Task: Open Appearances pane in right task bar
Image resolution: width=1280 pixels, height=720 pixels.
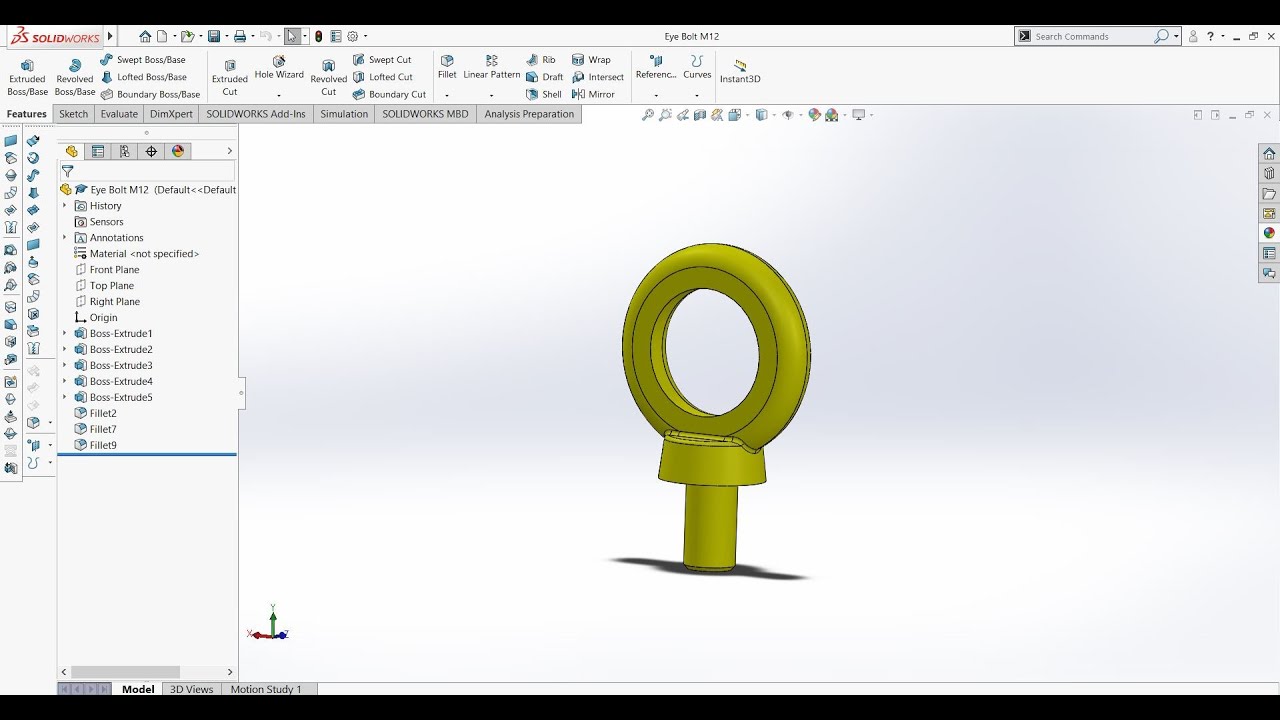Action: pyautogui.click(x=1269, y=233)
